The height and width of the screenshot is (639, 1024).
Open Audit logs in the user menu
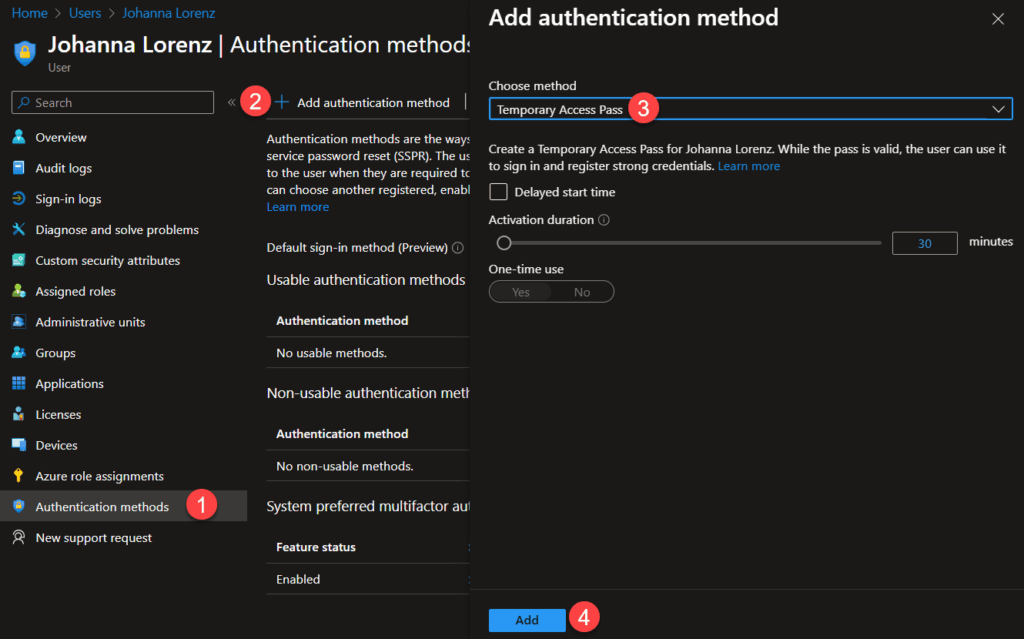(63, 168)
